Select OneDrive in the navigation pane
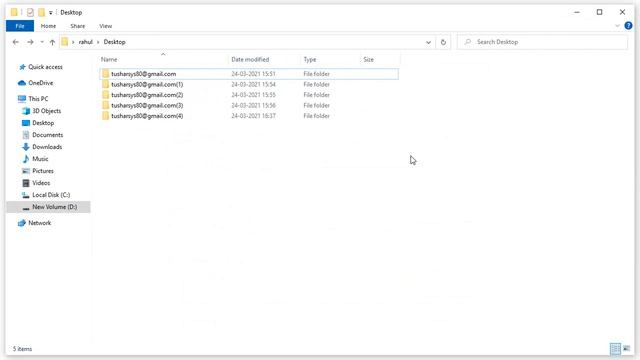The image size is (640, 360). click(x=40, y=83)
